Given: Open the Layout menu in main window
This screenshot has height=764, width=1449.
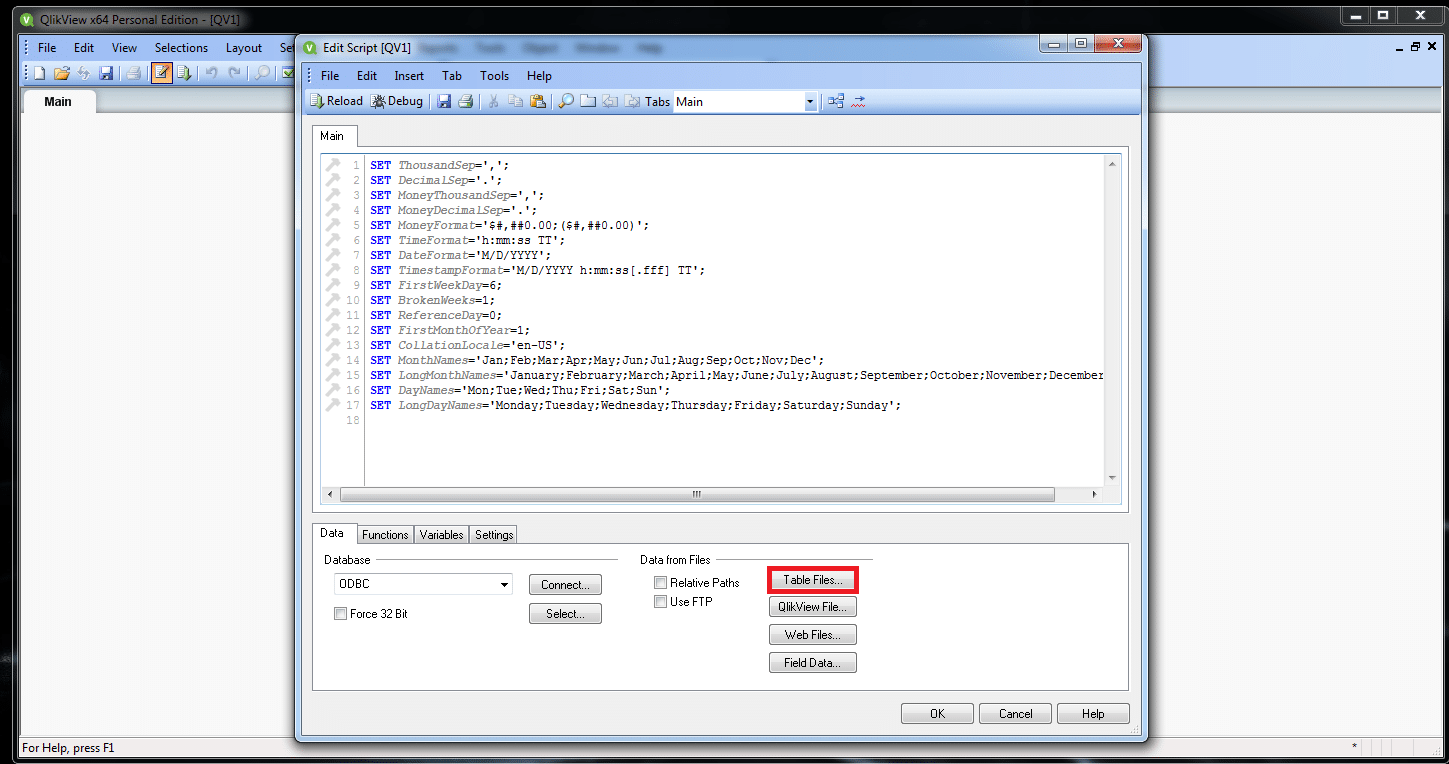Looking at the screenshot, I should click(244, 47).
